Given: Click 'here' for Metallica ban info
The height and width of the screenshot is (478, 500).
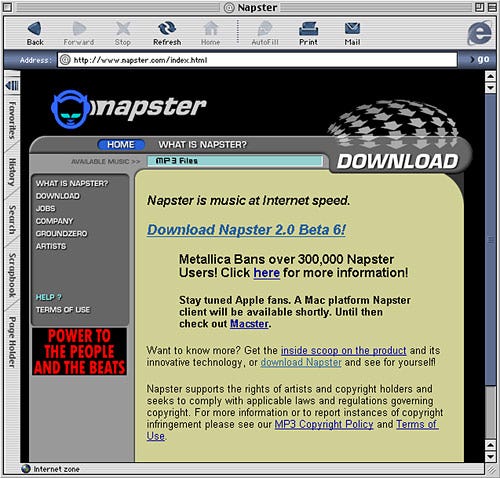Looking at the screenshot, I should click(x=266, y=273).
